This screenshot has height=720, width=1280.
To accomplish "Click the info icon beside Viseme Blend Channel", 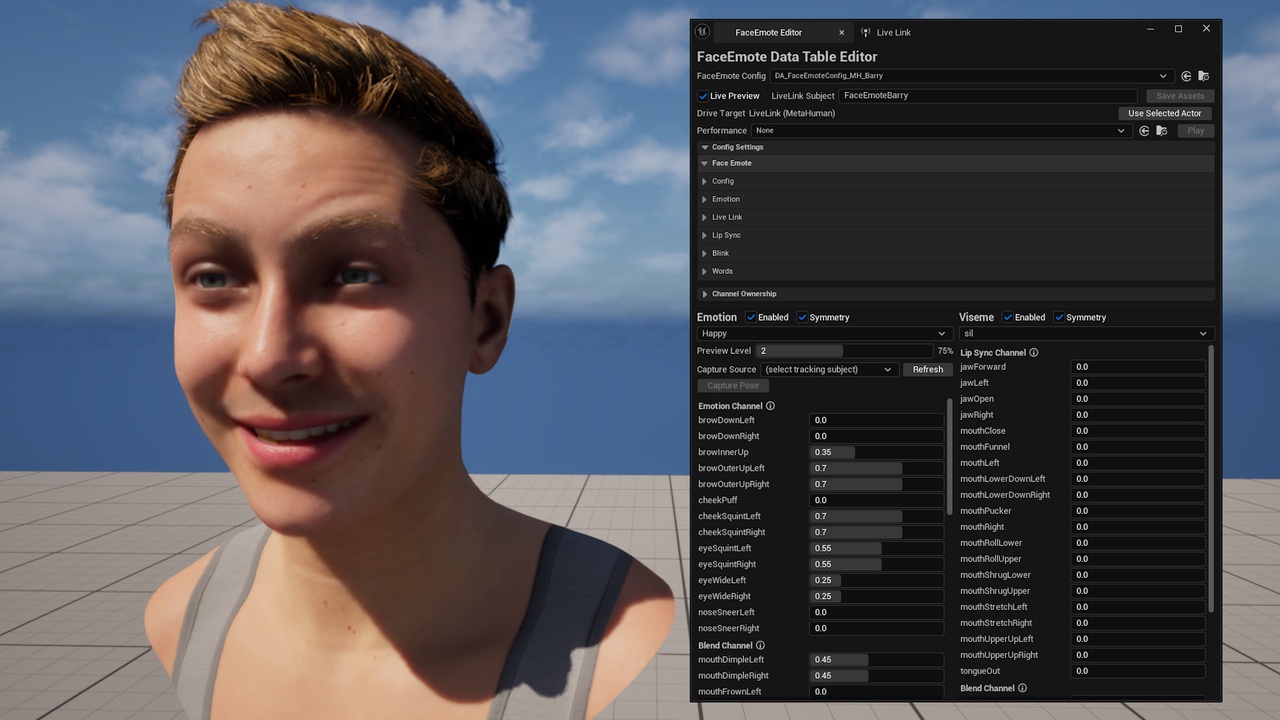I will [x=1022, y=689].
